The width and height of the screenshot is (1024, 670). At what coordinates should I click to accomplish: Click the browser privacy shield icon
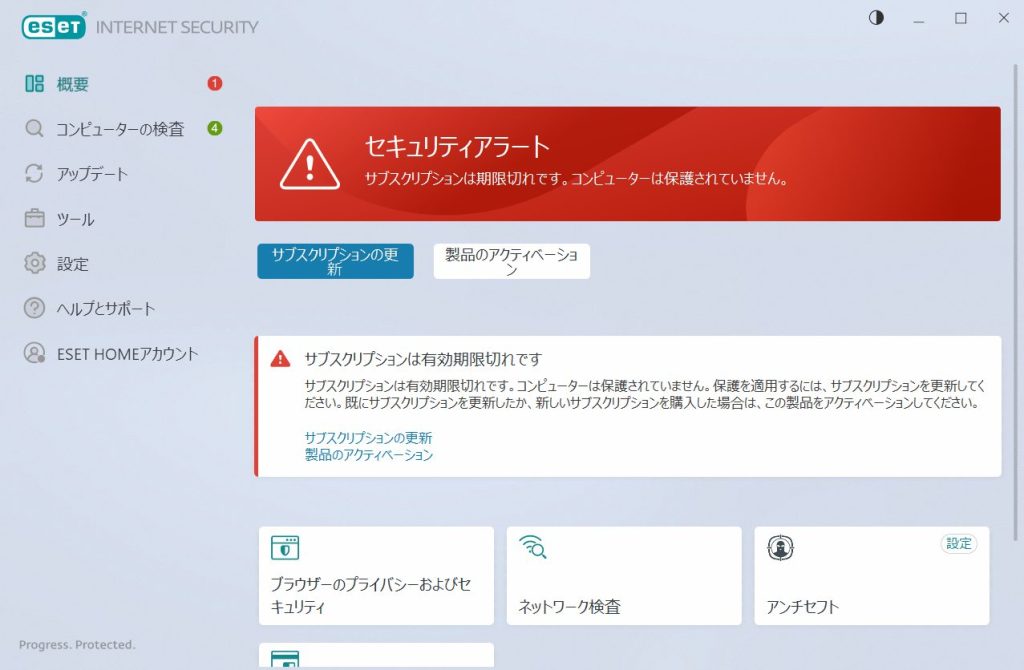coord(285,548)
